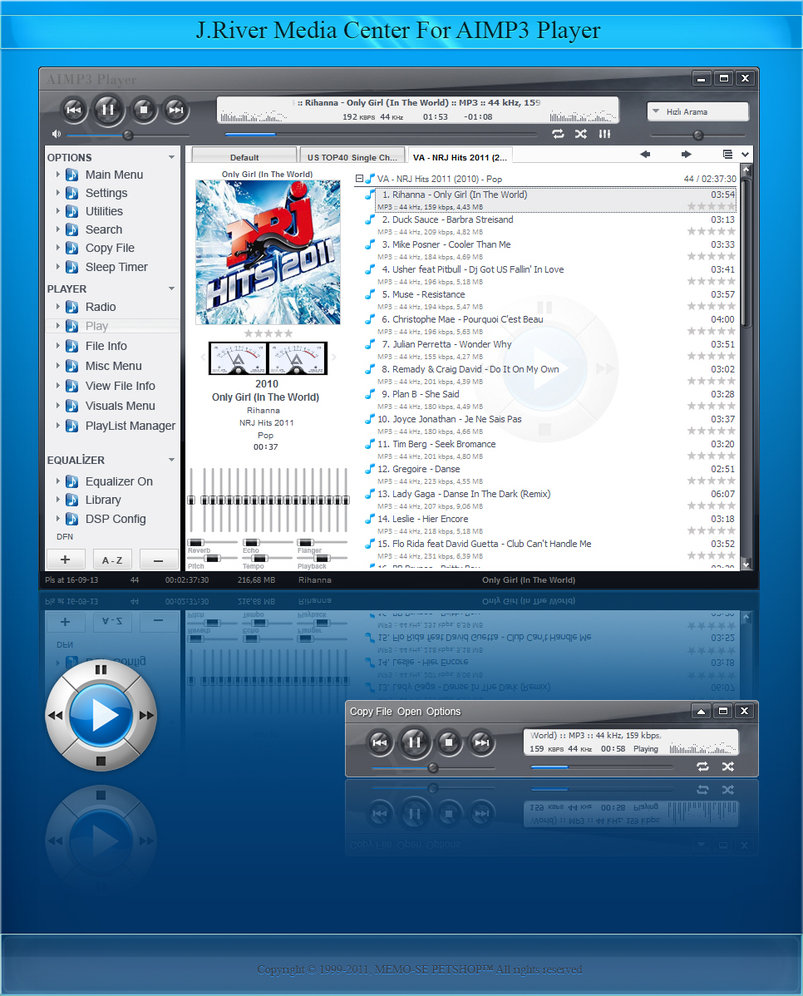This screenshot has width=803, height=996.
Task: Open the Options menu in mini player
Action: (x=443, y=711)
